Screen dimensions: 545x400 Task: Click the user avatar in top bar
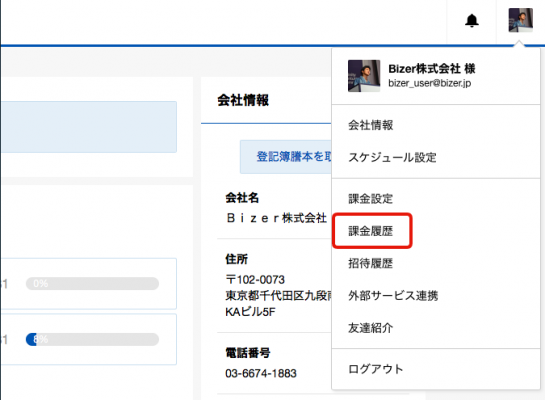coord(520,20)
